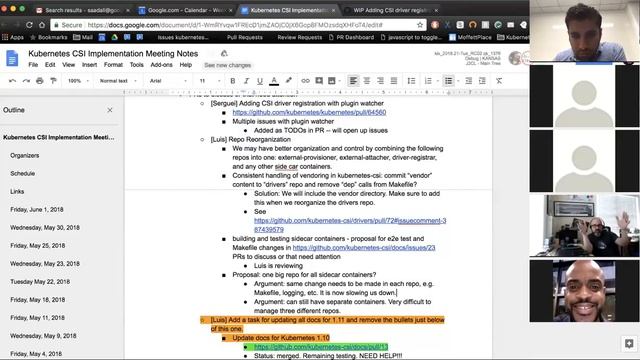Select Right align
This screenshot has width=640, height=360.
tap(380, 81)
